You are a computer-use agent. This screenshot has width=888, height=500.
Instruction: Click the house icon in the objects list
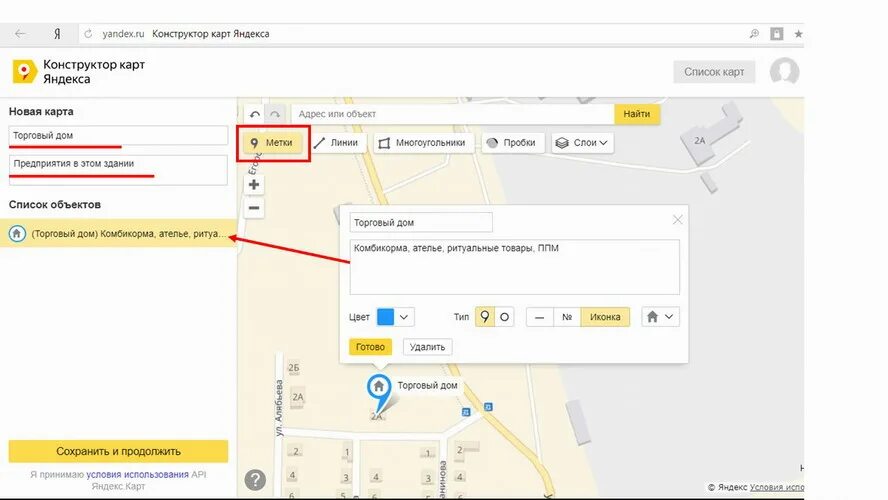click(18, 233)
